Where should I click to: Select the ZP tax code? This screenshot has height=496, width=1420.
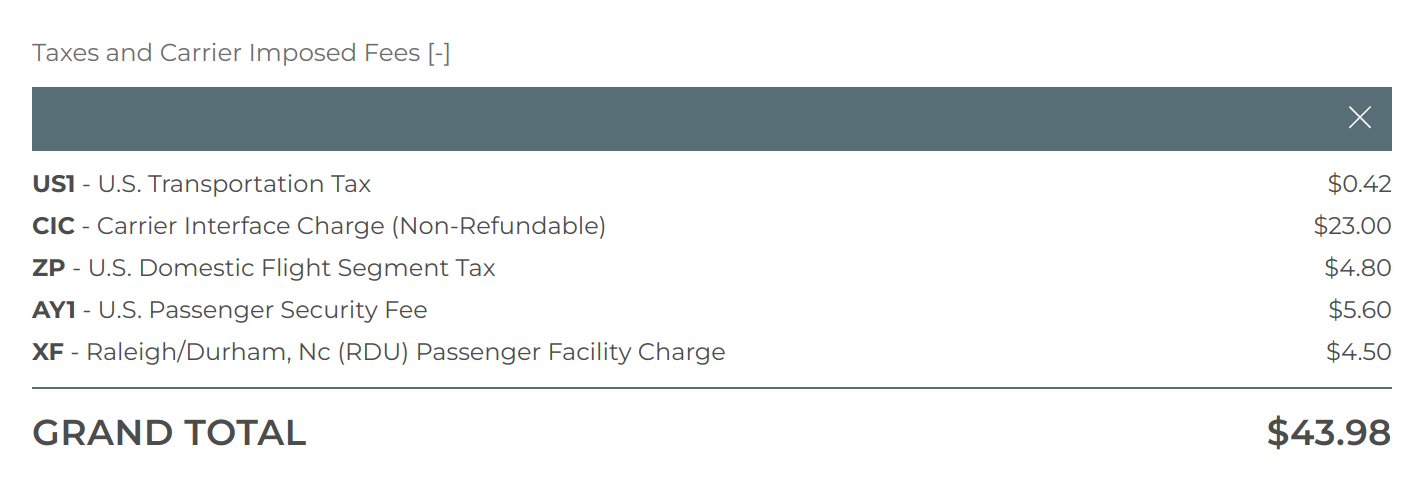tap(48, 268)
